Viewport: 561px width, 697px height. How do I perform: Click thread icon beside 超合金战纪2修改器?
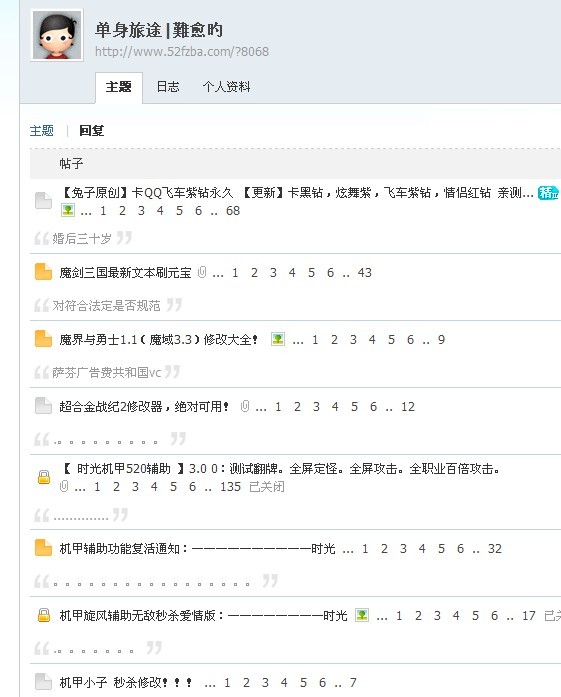coord(44,406)
